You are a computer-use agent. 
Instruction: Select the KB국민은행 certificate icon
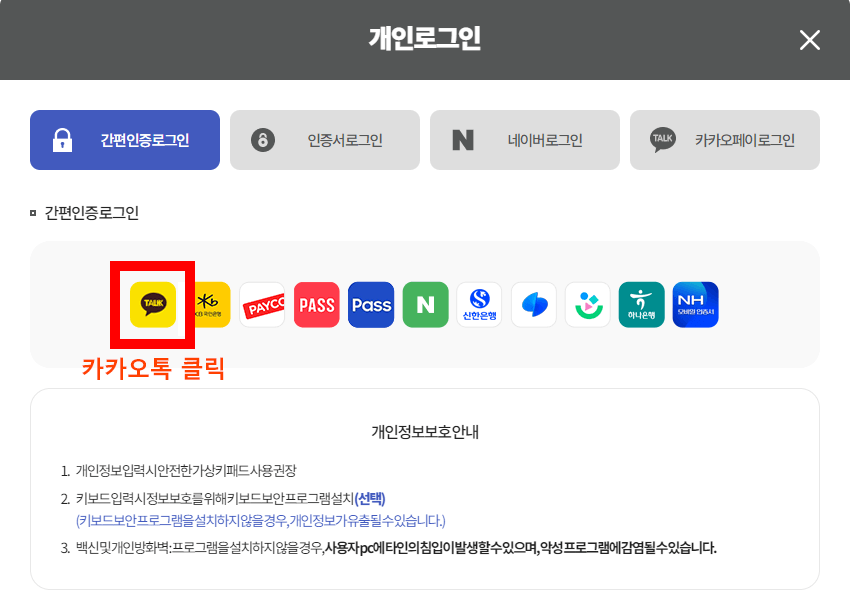(x=212, y=304)
